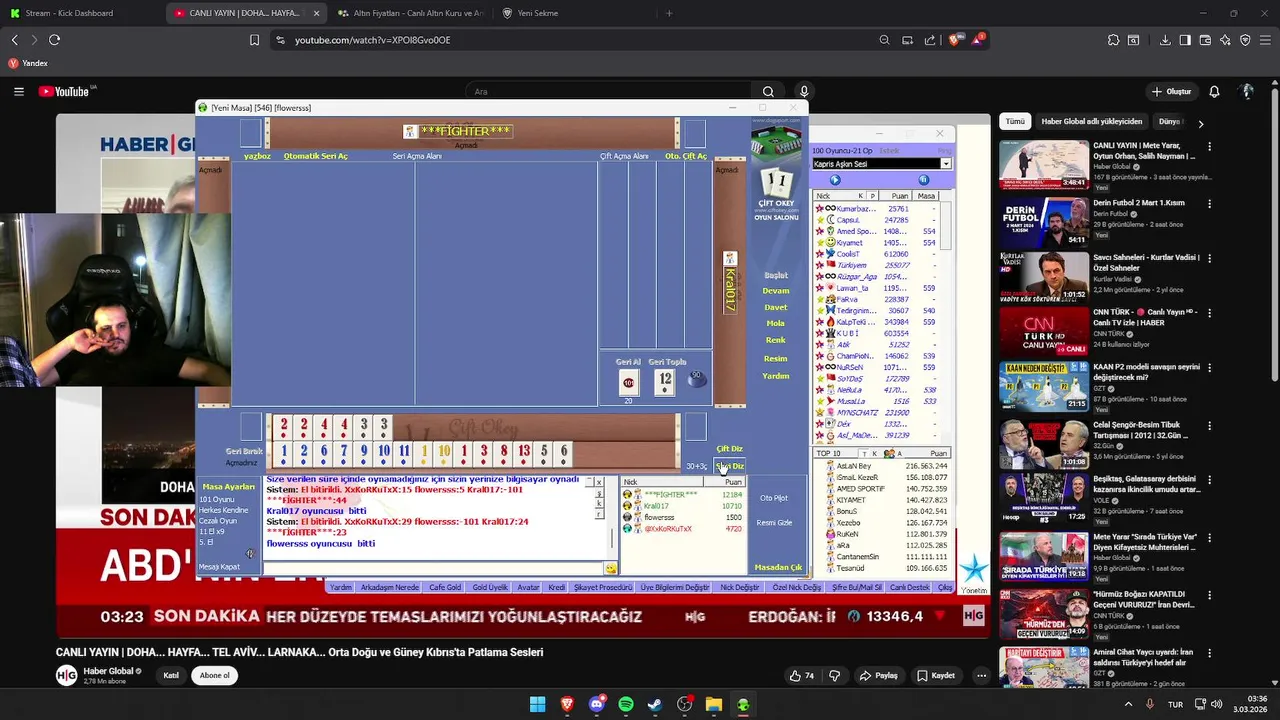Toggle Oto. Çift Aç option
The height and width of the screenshot is (720, 1280).
click(x=686, y=156)
